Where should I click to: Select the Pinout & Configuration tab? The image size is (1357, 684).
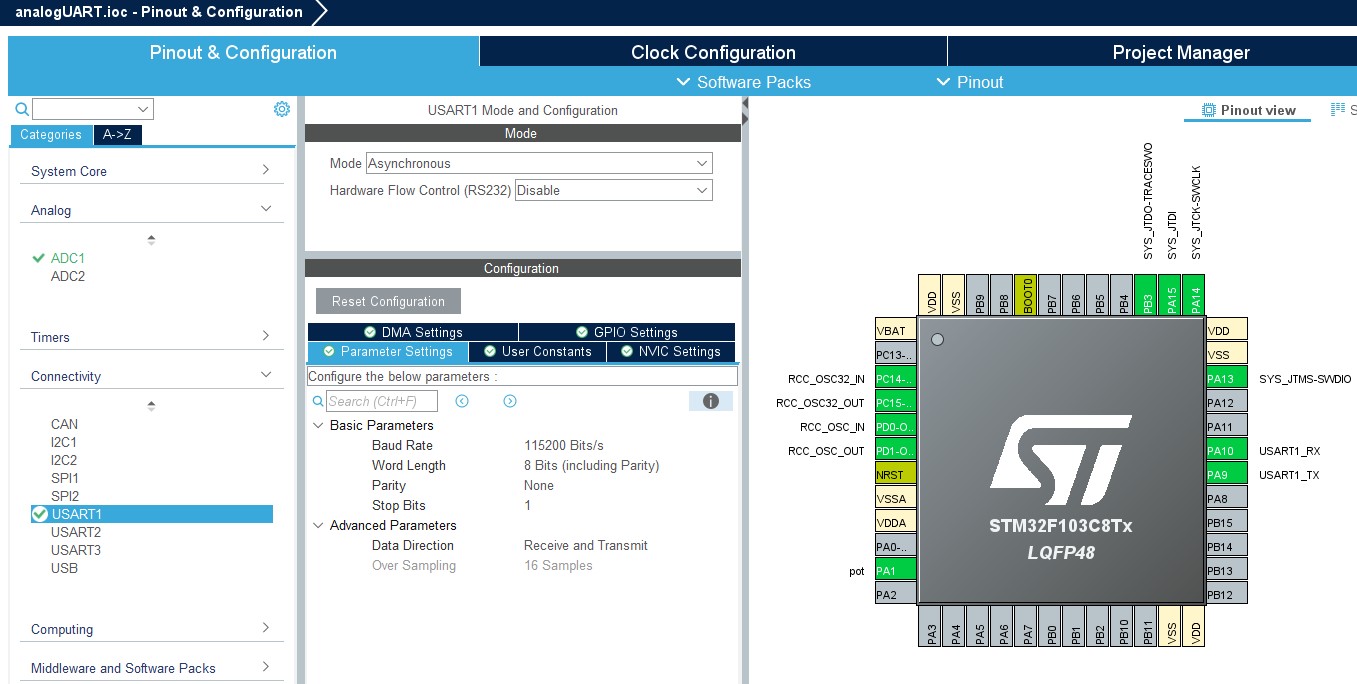point(243,52)
